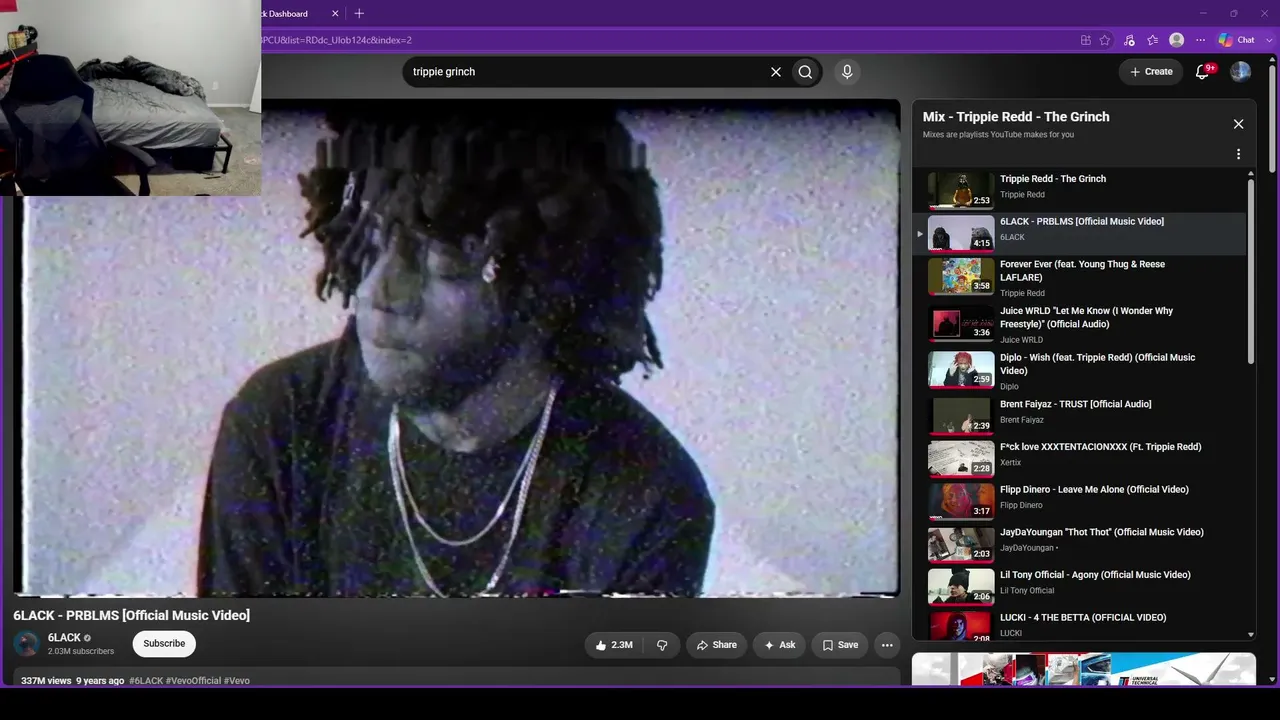Close the Mix playlist panel
The image size is (1280, 720).
(1238, 124)
